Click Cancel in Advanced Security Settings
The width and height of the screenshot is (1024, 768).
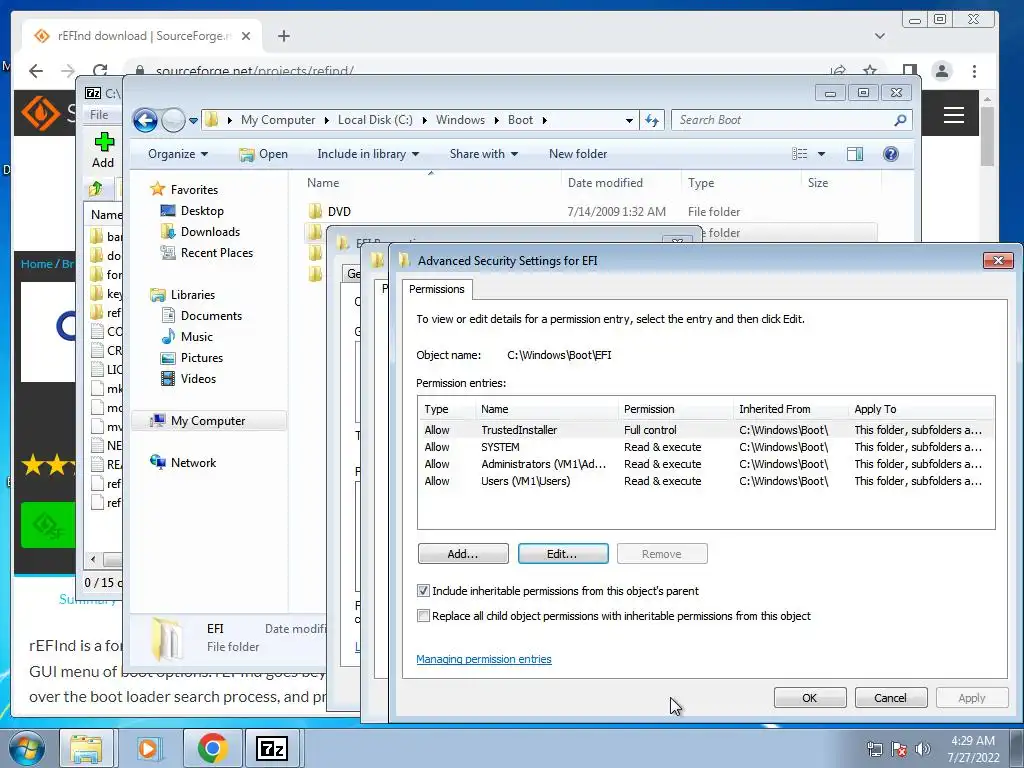click(x=891, y=698)
